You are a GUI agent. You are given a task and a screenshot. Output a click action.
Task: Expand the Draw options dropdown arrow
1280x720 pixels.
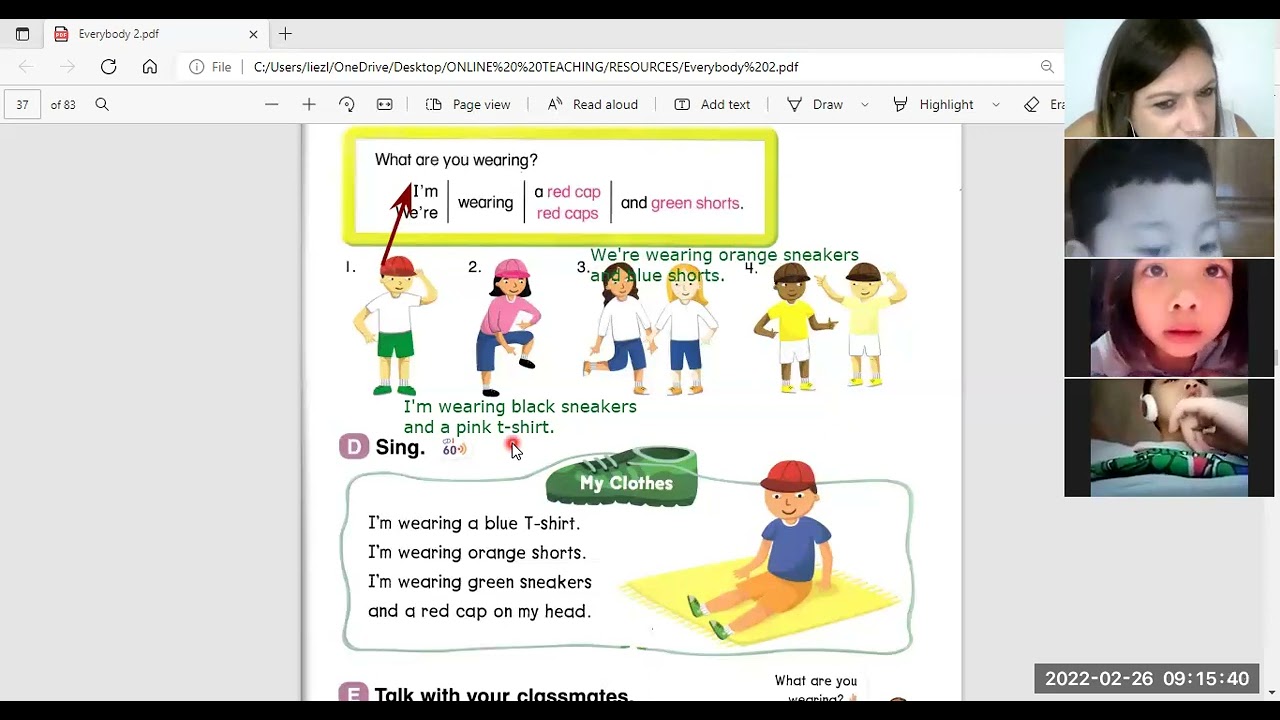tap(865, 104)
